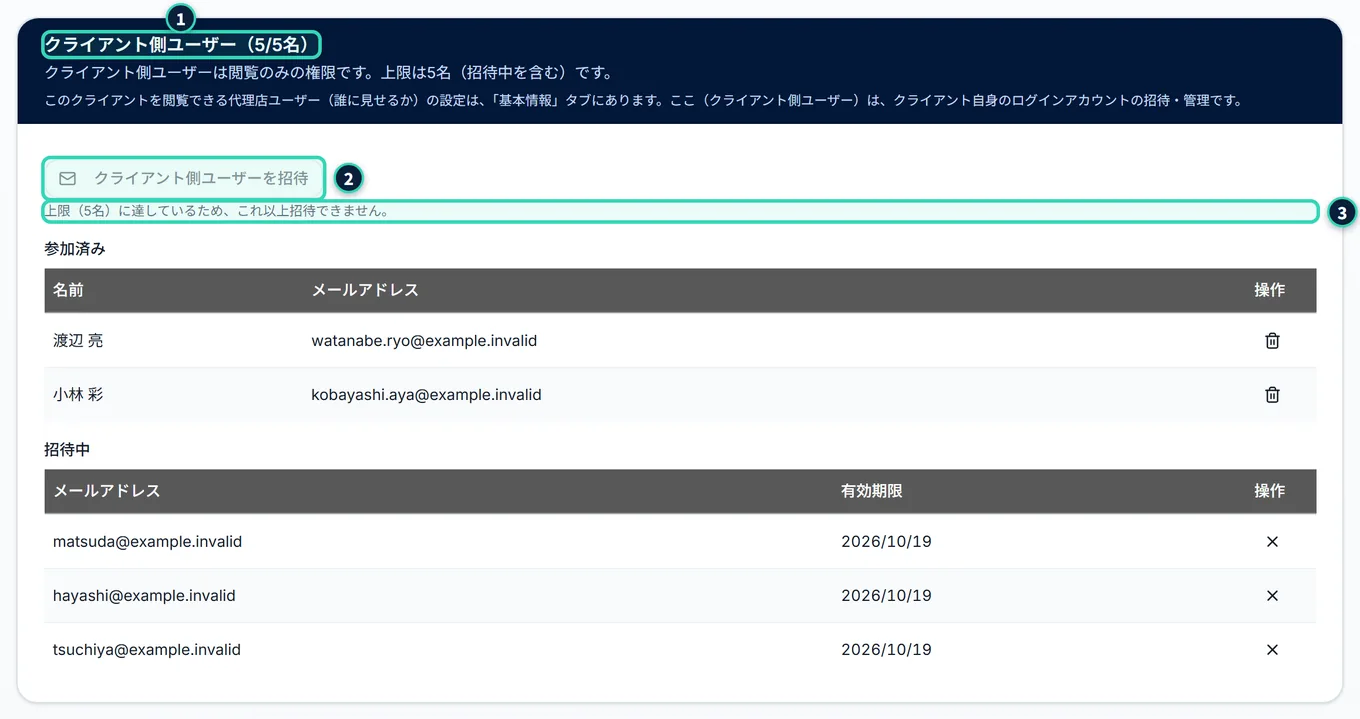Click tsuchiya@example.invalid email cell

(x=147, y=650)
